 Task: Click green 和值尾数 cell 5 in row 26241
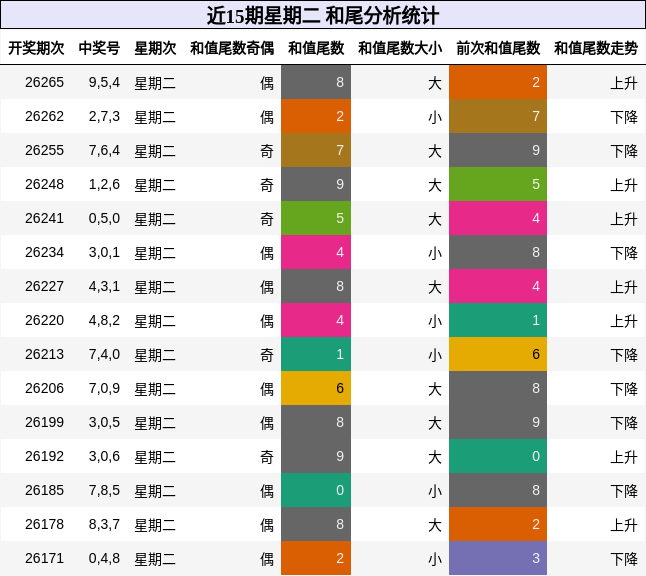click(316, 218)
